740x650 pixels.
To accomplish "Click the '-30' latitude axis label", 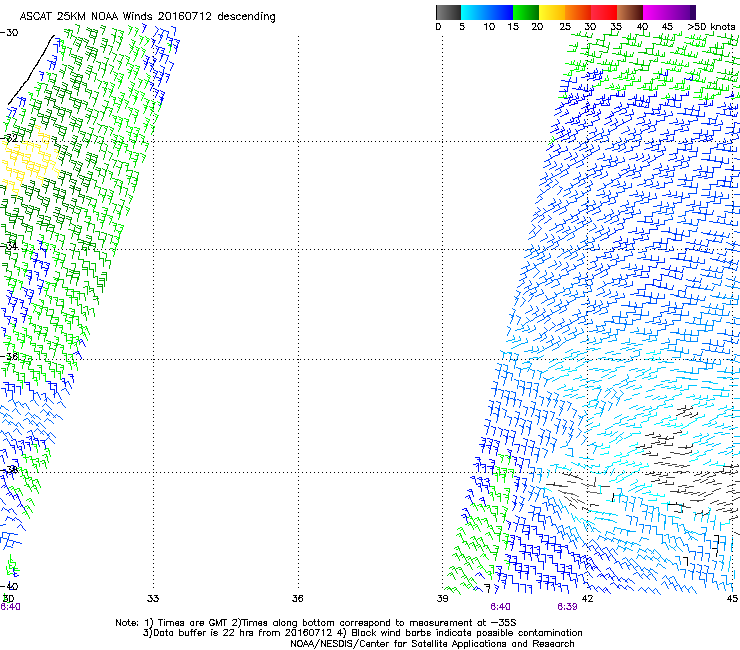I will pyautogui.click(x=9, y=33).
